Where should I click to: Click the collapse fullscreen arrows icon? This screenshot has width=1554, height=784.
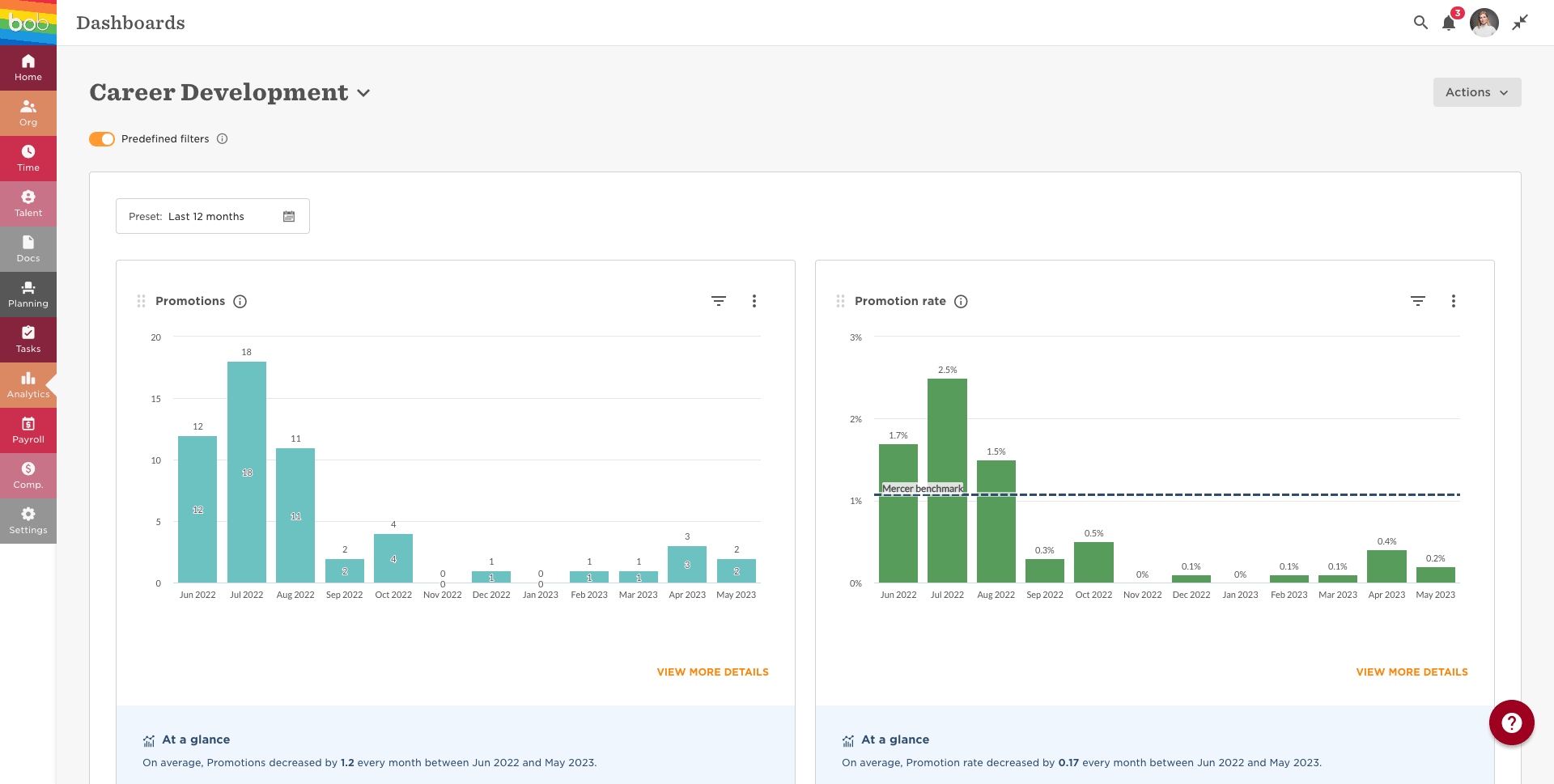[1520, 23]
